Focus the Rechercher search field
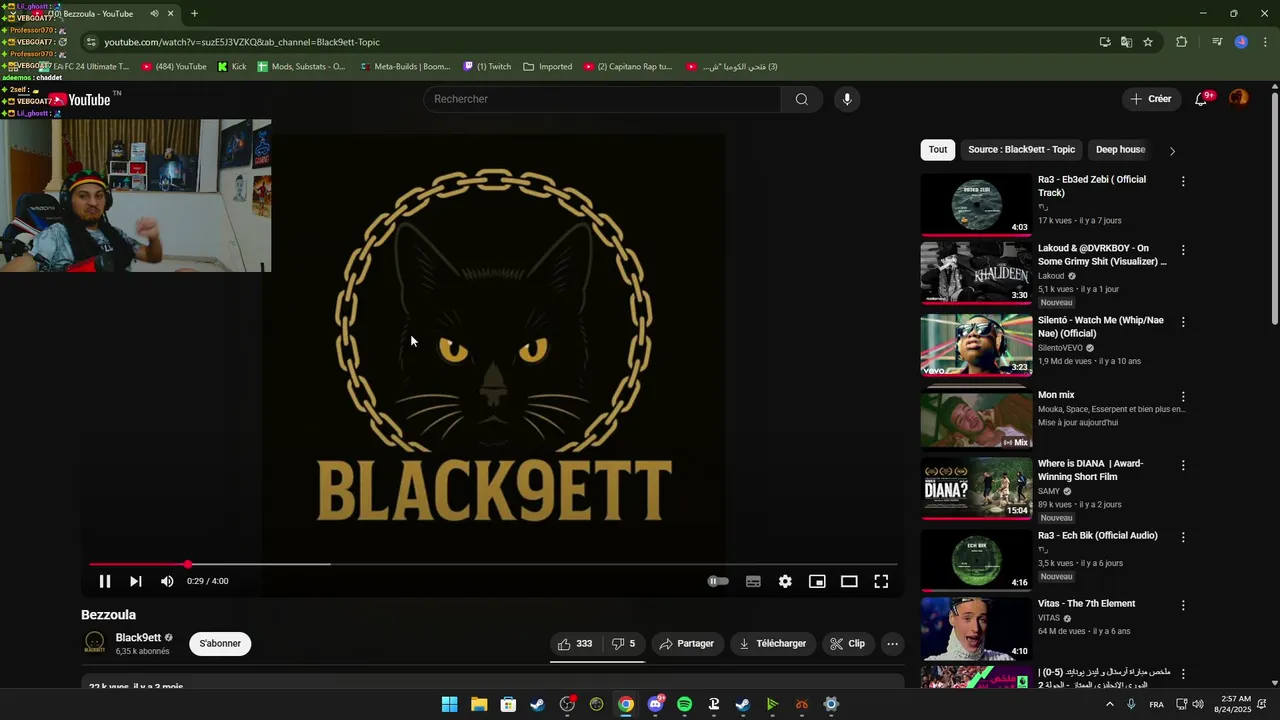Image resolution: width=1280 pixels, height=720 pixels. [602, 99]
